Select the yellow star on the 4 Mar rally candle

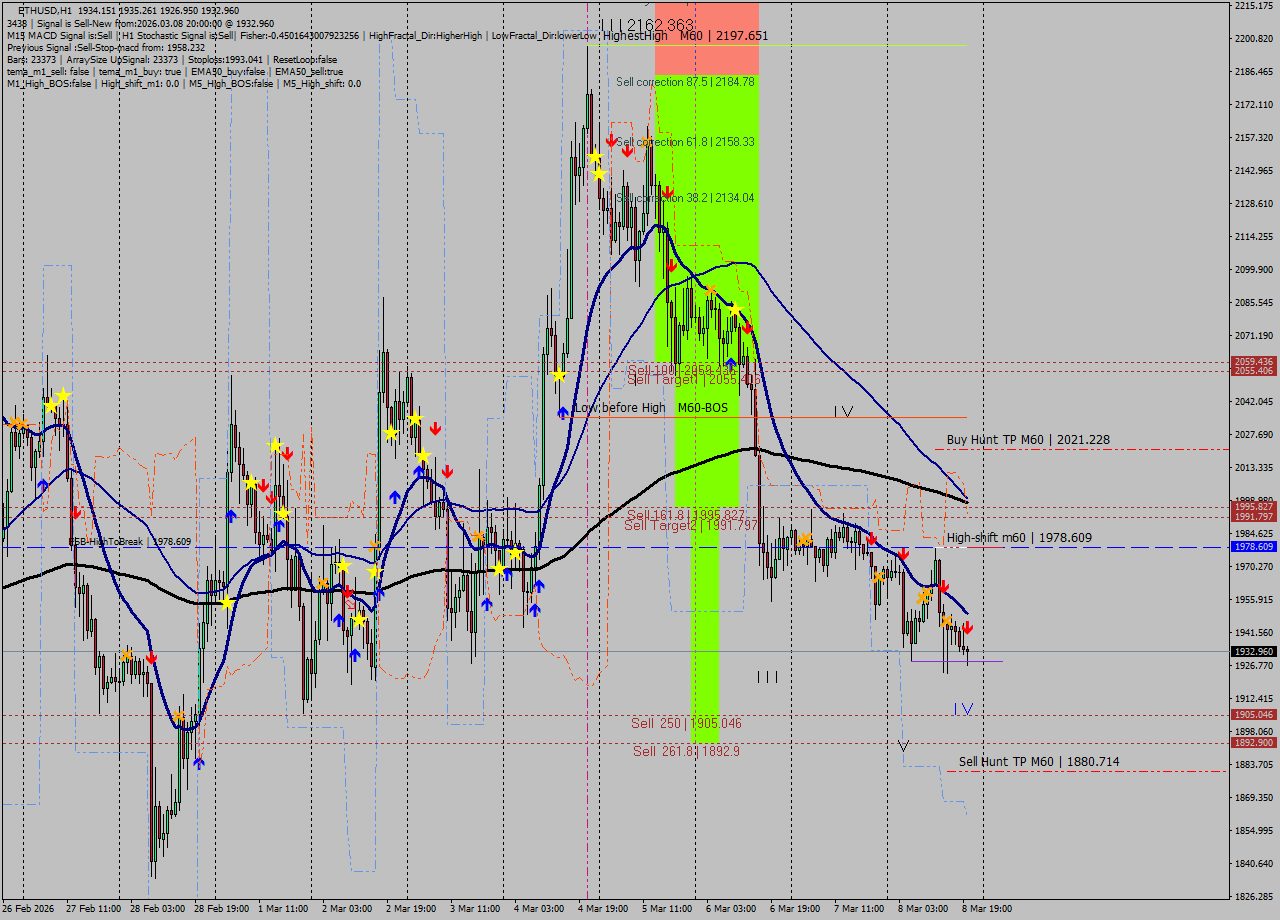pyautogui.click(x=558, y=375)
